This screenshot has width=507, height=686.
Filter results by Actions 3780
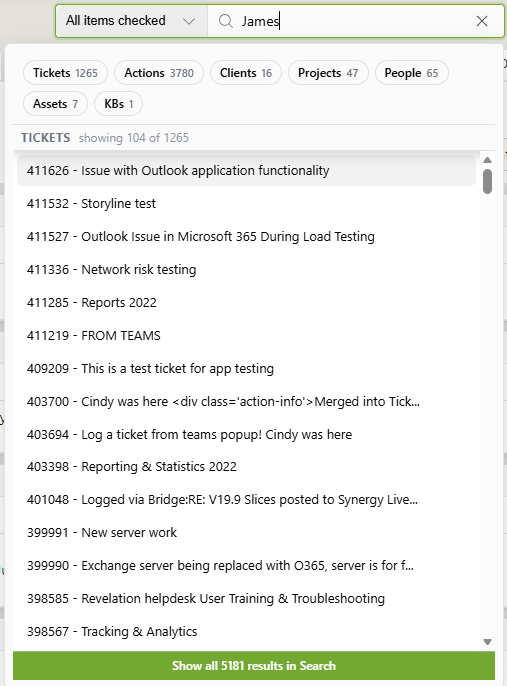pos(159,73)
